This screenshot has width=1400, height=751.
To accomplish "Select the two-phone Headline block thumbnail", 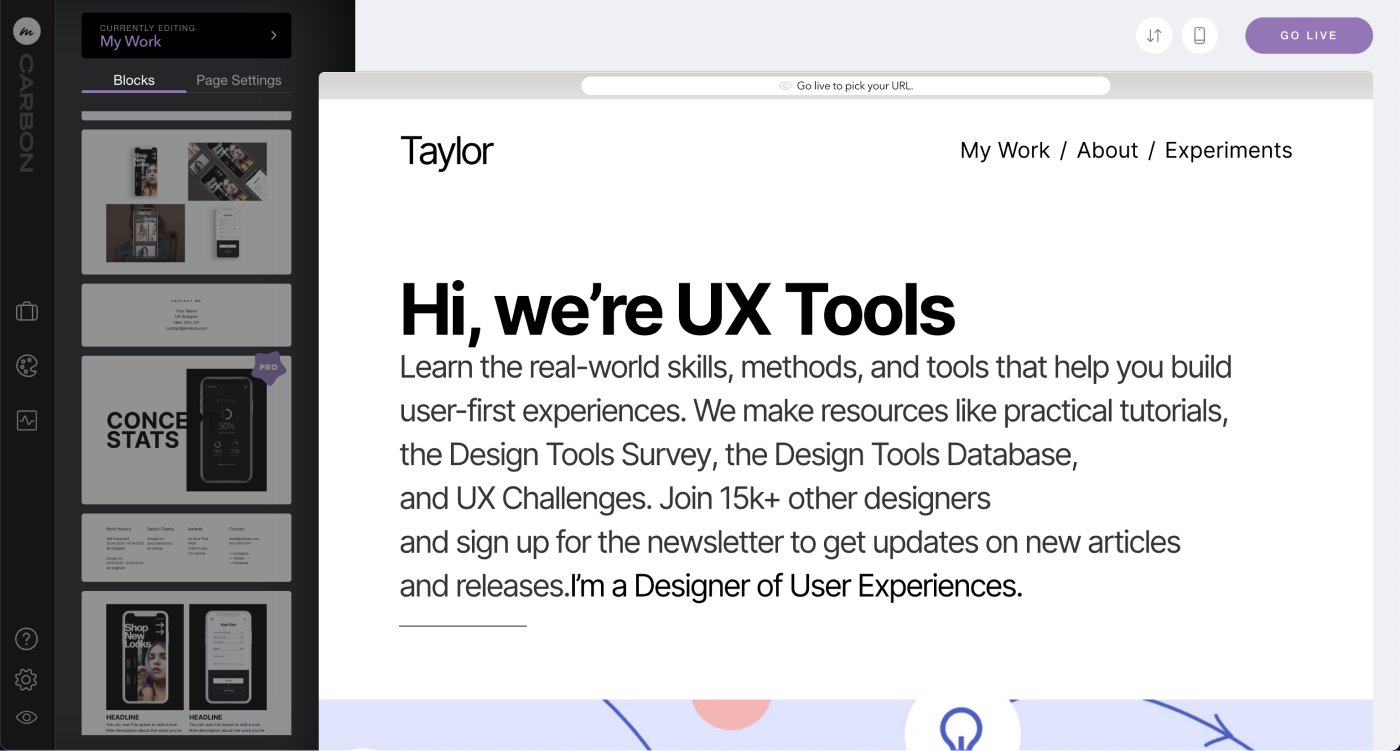I will point(187,663).
